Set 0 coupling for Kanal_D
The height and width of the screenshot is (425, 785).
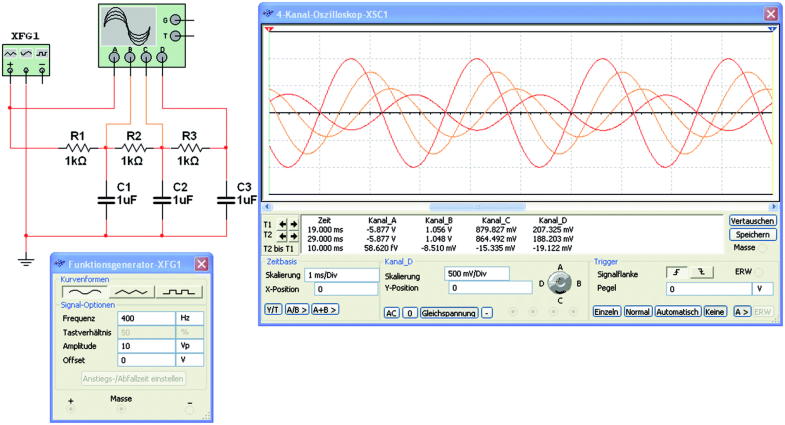[410, 313]
